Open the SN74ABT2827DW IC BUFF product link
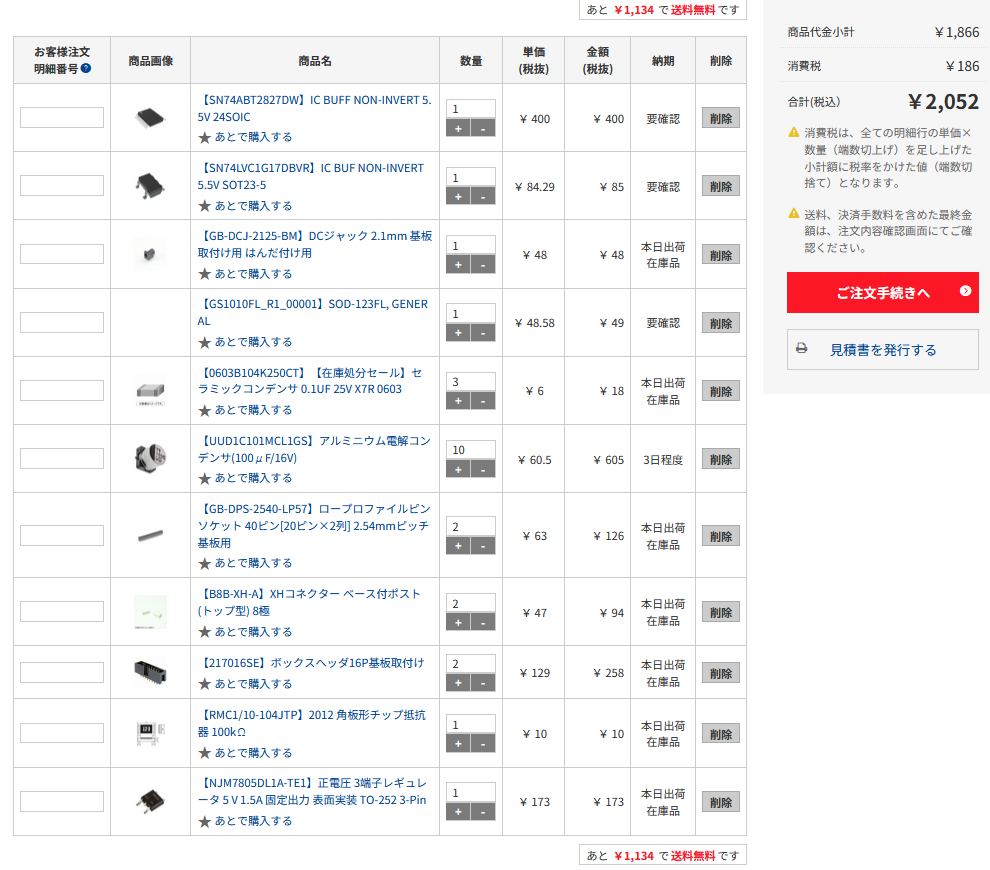Viewport: 990px width, 870px height. (314, 109)
